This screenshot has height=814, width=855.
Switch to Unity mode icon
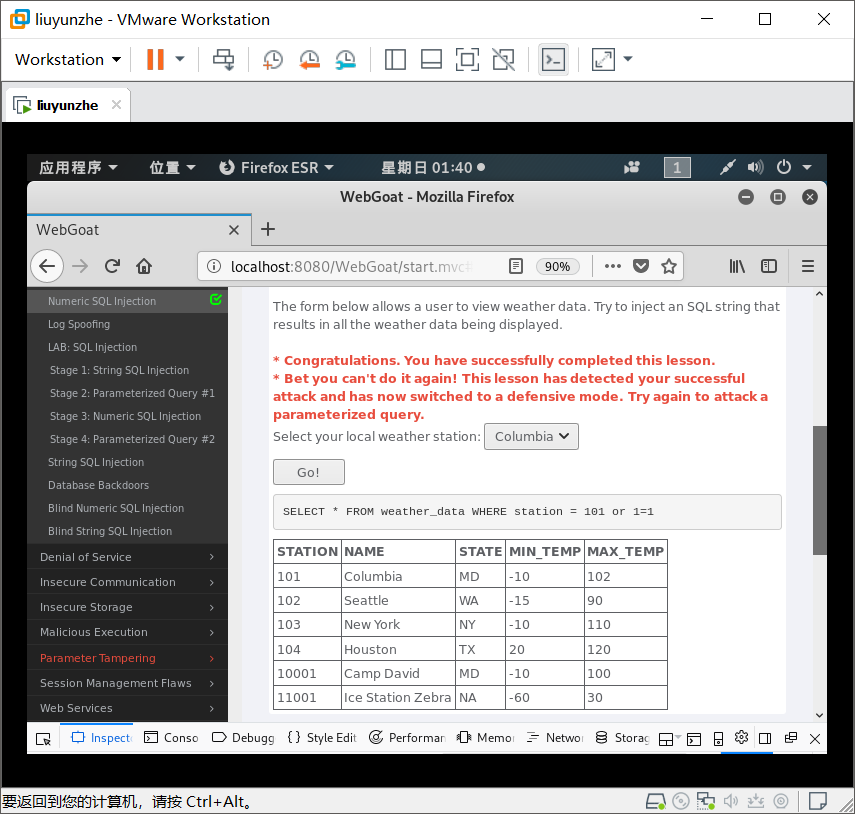pyautogui.click(x=503, y=59)
